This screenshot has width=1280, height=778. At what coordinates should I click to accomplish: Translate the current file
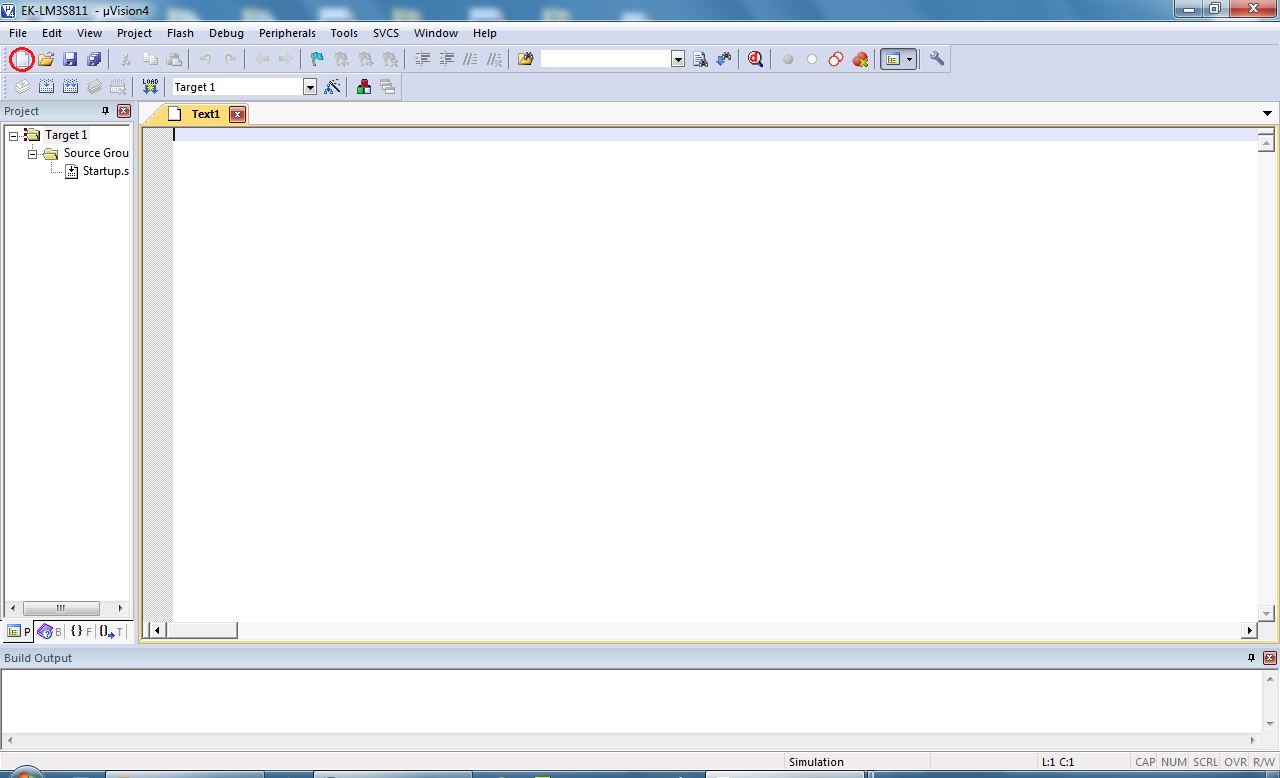(22, 87)
